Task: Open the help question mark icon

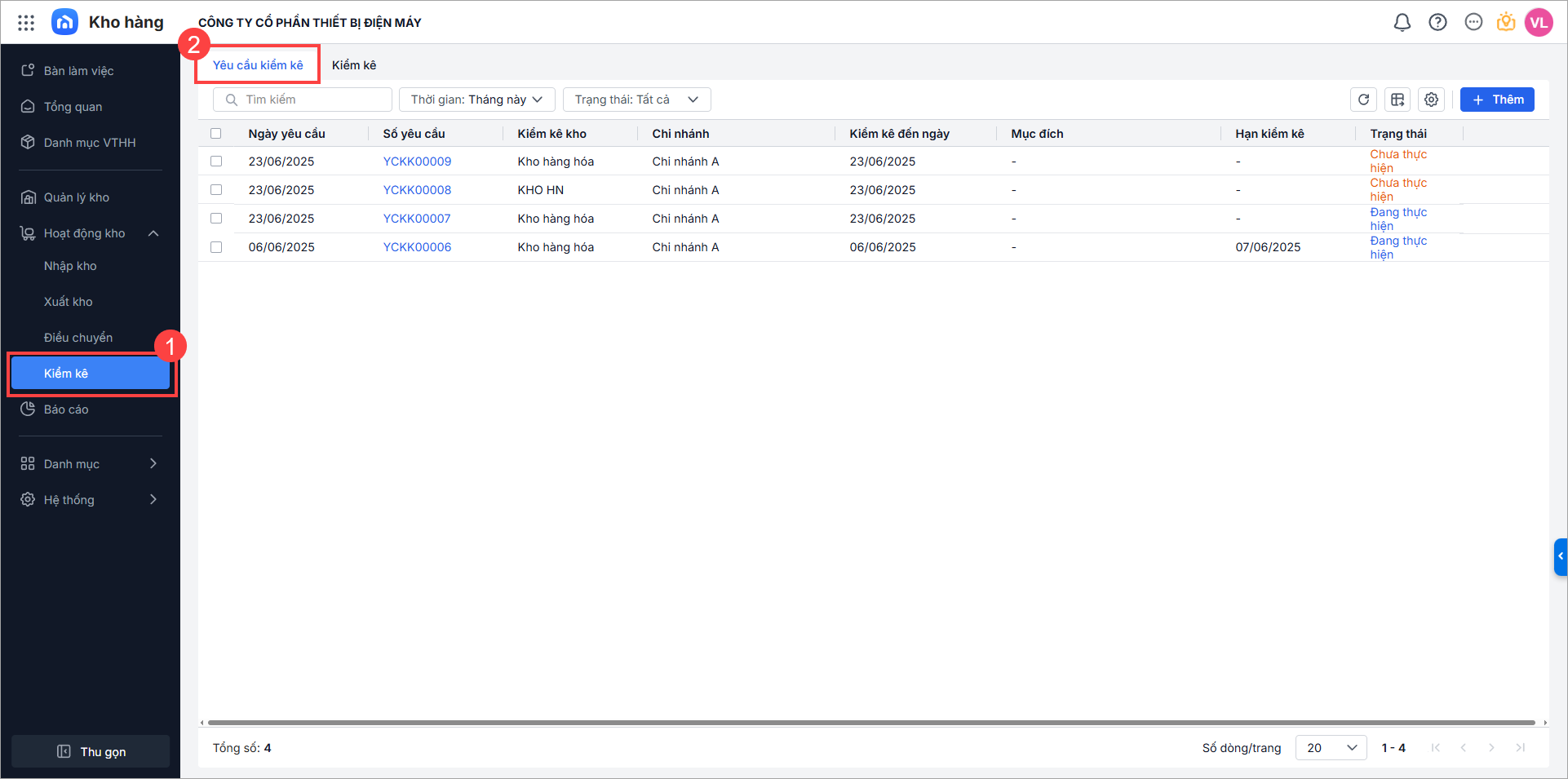Action: pos(1437,23)
